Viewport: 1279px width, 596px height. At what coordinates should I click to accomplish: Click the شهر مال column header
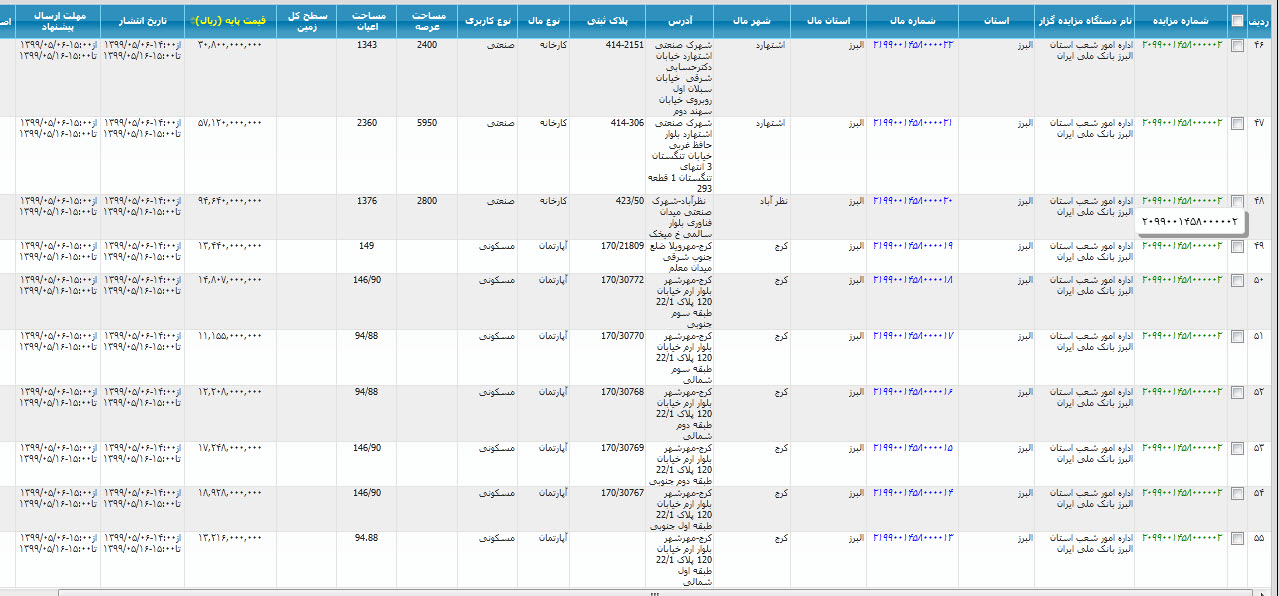750,20
